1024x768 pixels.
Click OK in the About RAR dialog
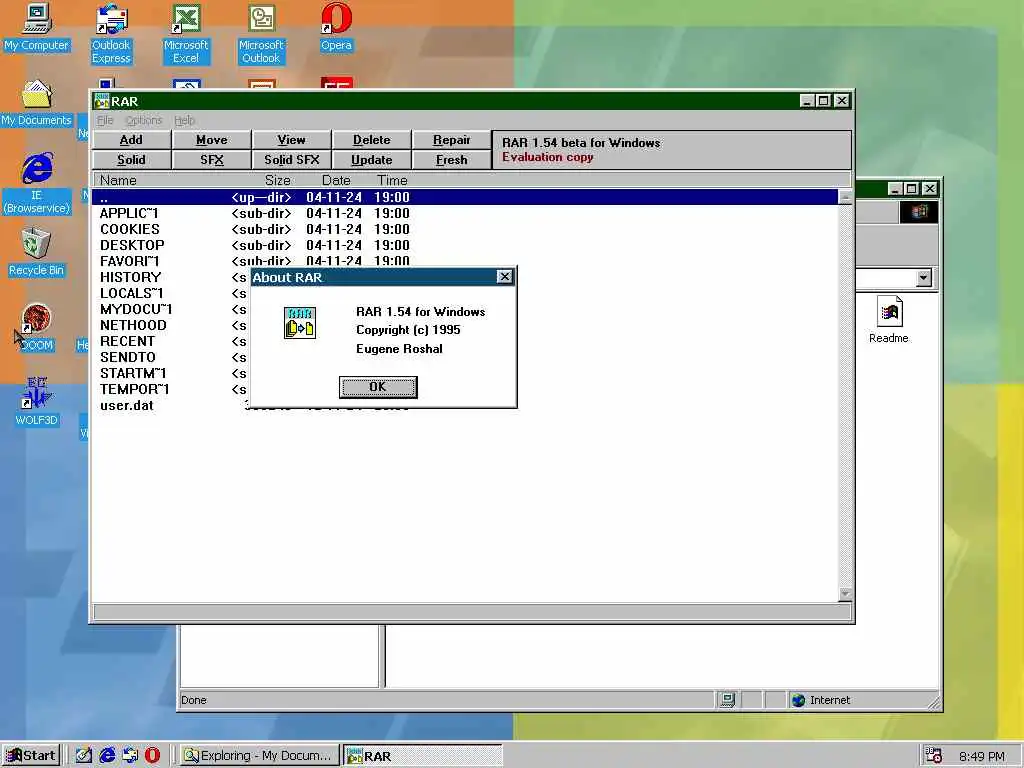point(378,387)
